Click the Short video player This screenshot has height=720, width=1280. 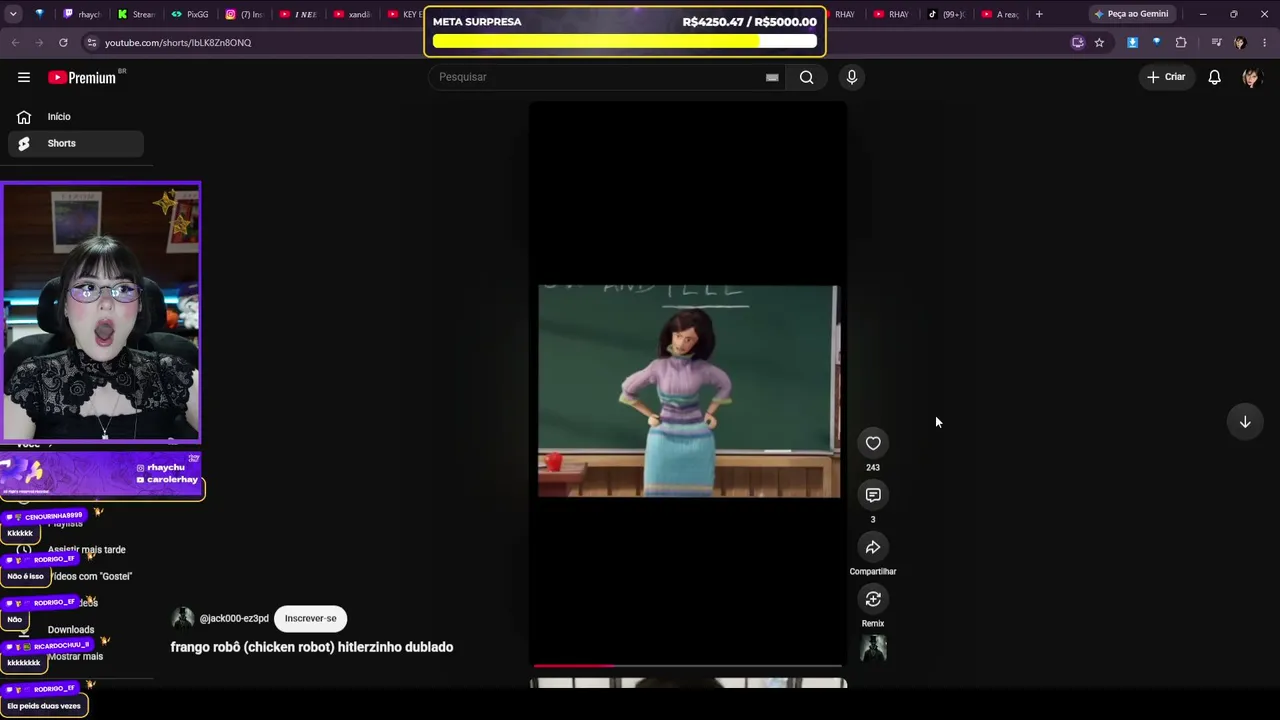click(688, 384)
